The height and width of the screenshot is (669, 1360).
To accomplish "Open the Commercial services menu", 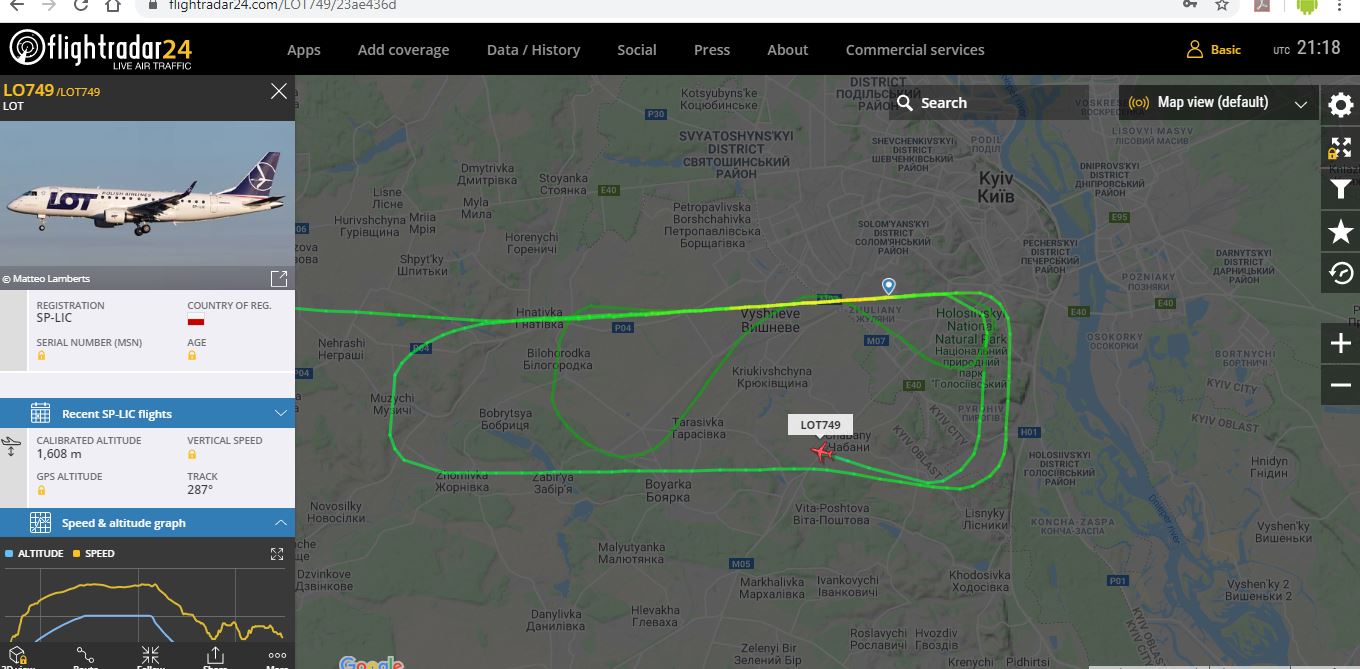I will (915, 50).
